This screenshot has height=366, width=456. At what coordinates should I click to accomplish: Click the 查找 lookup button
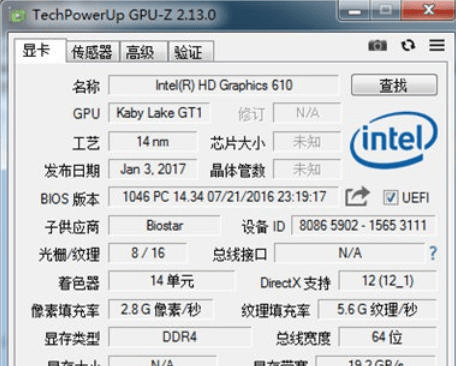click(x=394, y=85)
